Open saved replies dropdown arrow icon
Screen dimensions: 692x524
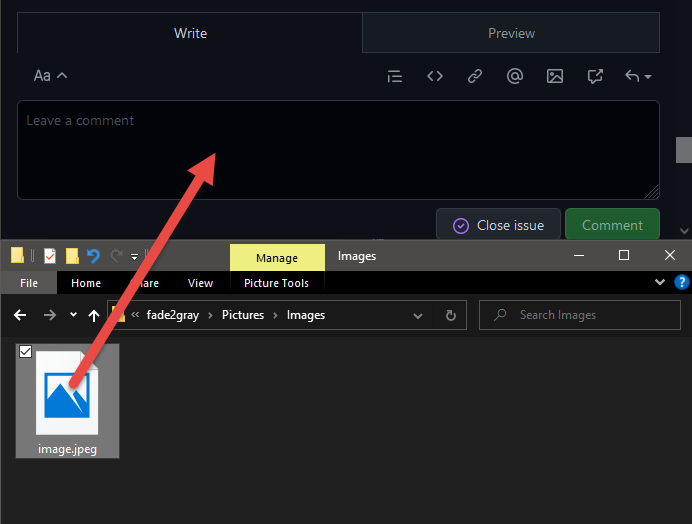click(638, 76)
